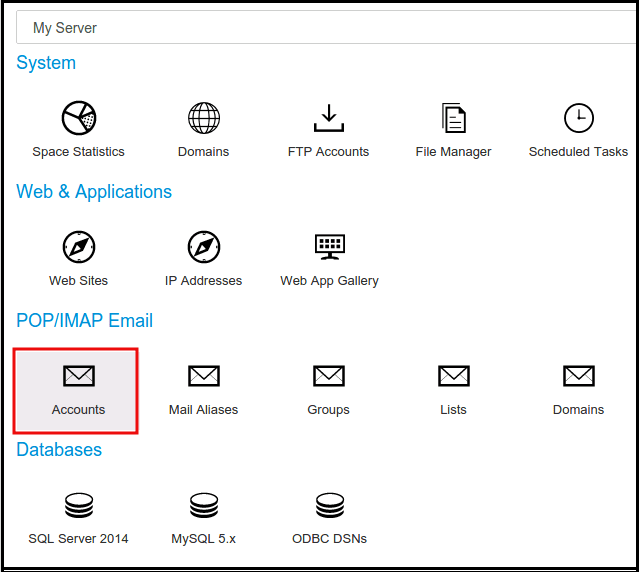This screenshot has height=572, width=639.
Task: Open MySQL 5.x database icon
Action: point(204,505)
